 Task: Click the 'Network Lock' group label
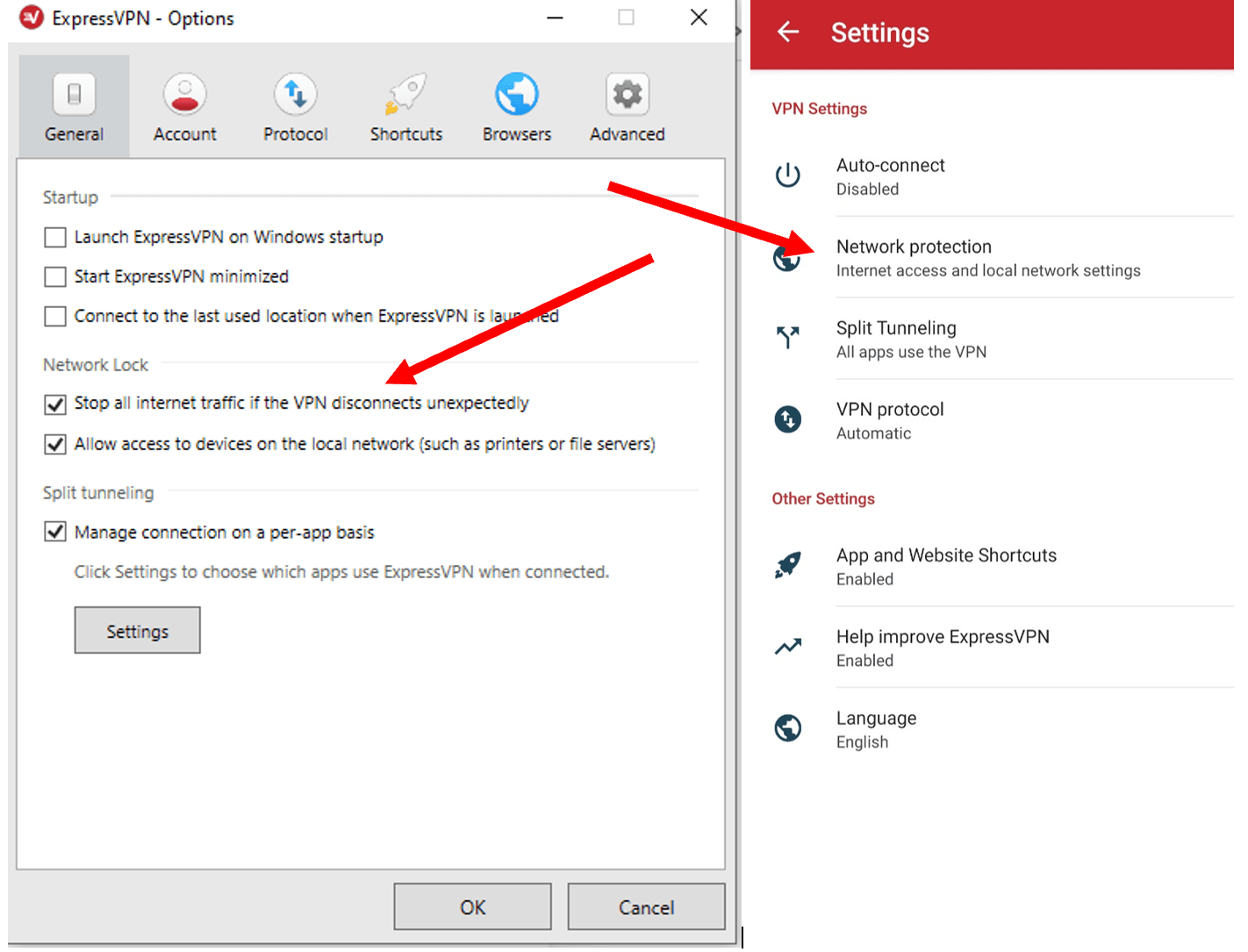click(x=96, y=365)
